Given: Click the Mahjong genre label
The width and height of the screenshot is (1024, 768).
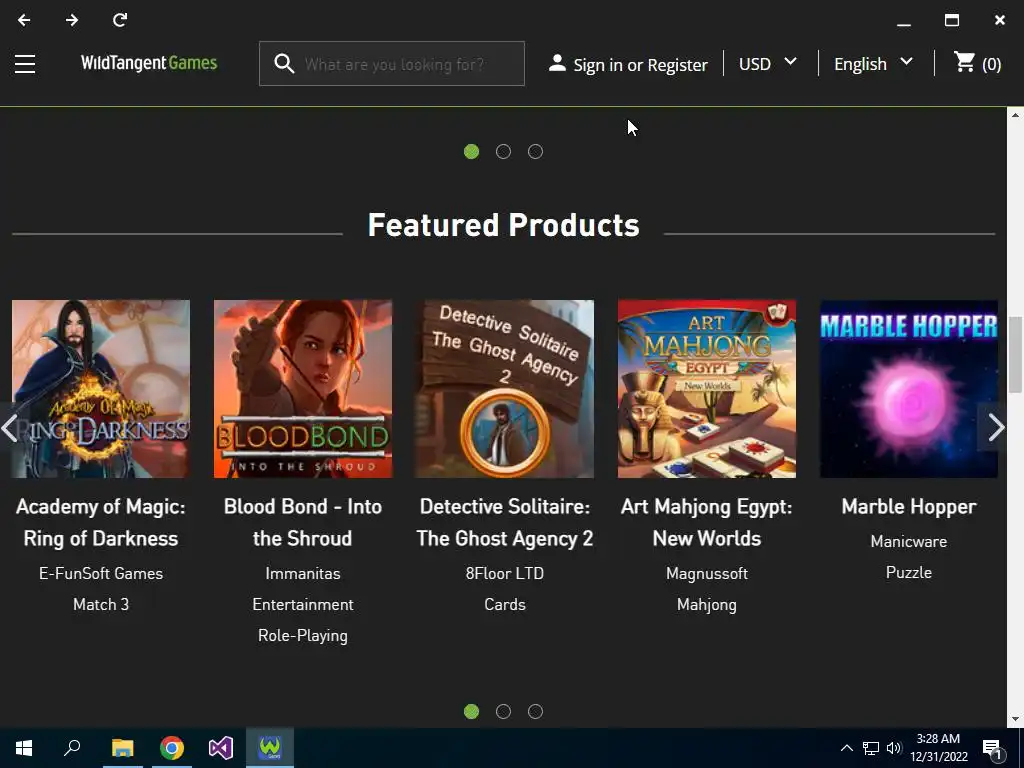Looking at the screenshot, I should tap(707, 605).
